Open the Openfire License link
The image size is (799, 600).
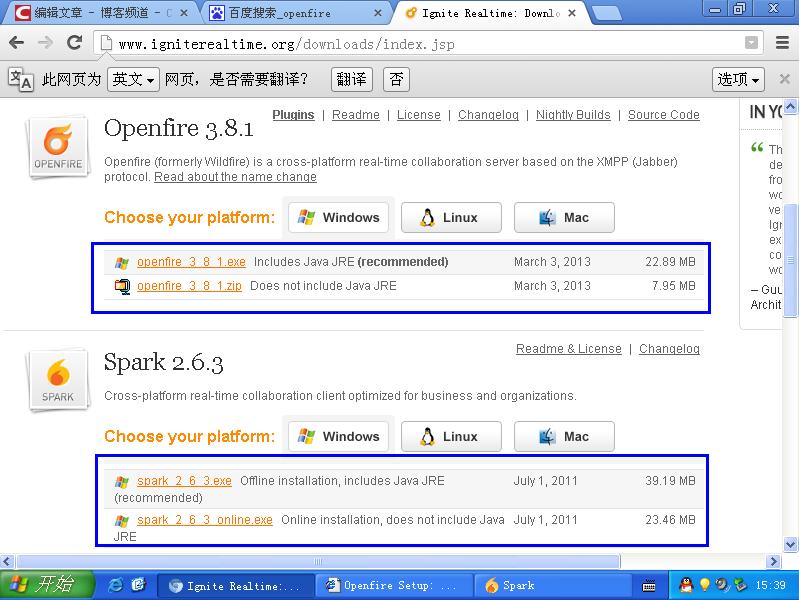tap(418, 115)
